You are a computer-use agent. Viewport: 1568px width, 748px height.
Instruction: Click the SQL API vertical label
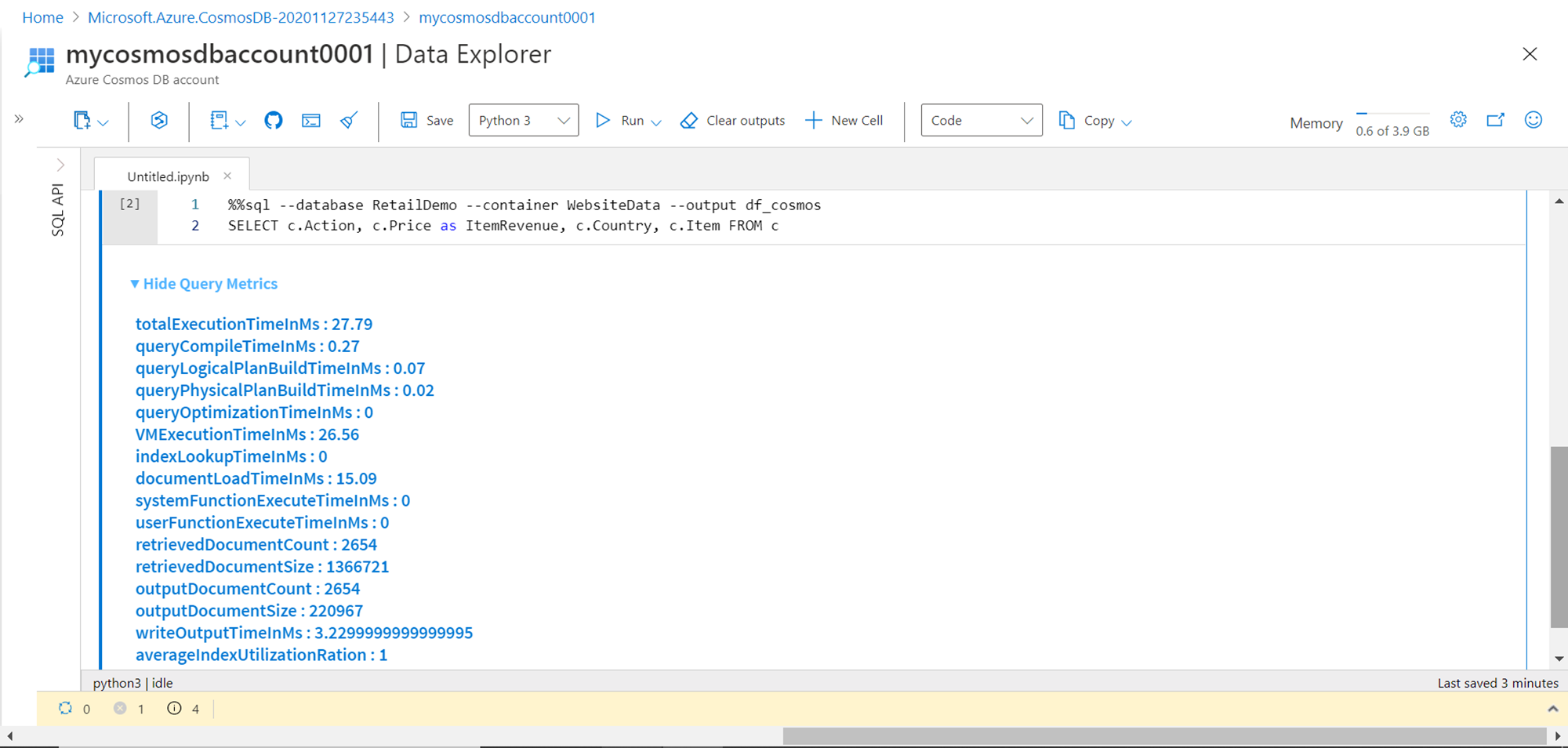click(x=57, y=209)
